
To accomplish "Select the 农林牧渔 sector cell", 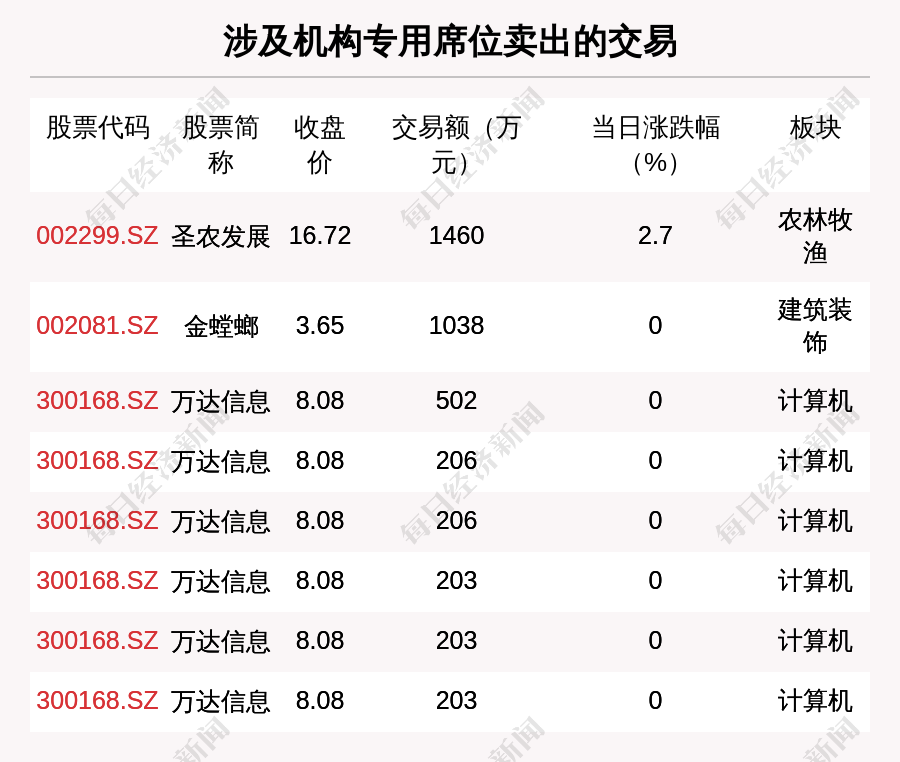I will (815, 236).
